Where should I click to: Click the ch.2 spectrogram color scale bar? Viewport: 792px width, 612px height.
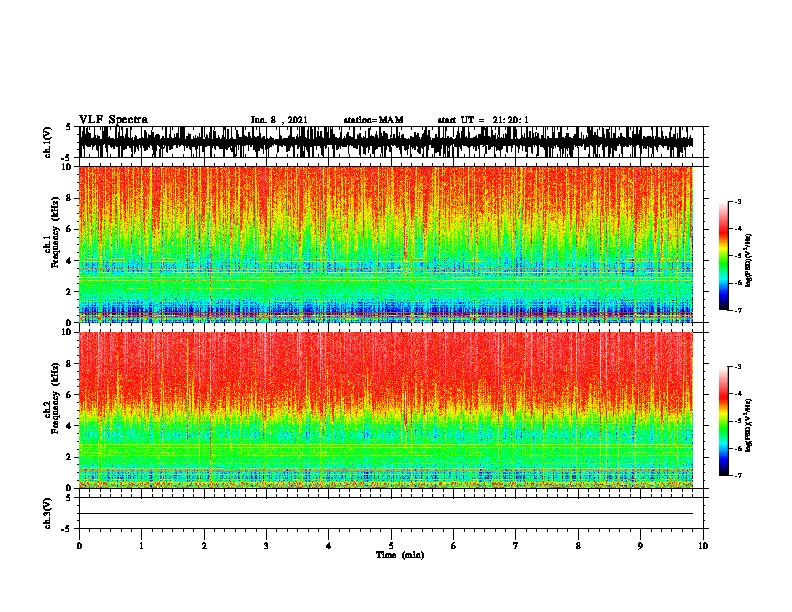point(723,421)
